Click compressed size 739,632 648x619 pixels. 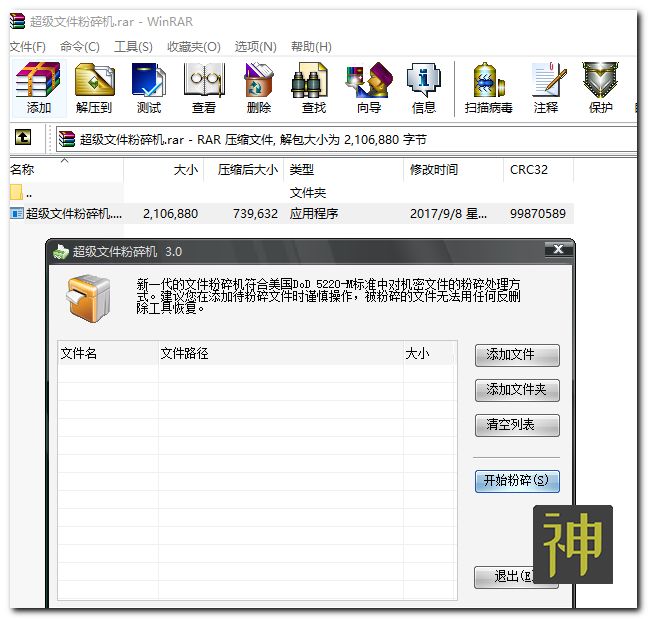click(255, 213)
